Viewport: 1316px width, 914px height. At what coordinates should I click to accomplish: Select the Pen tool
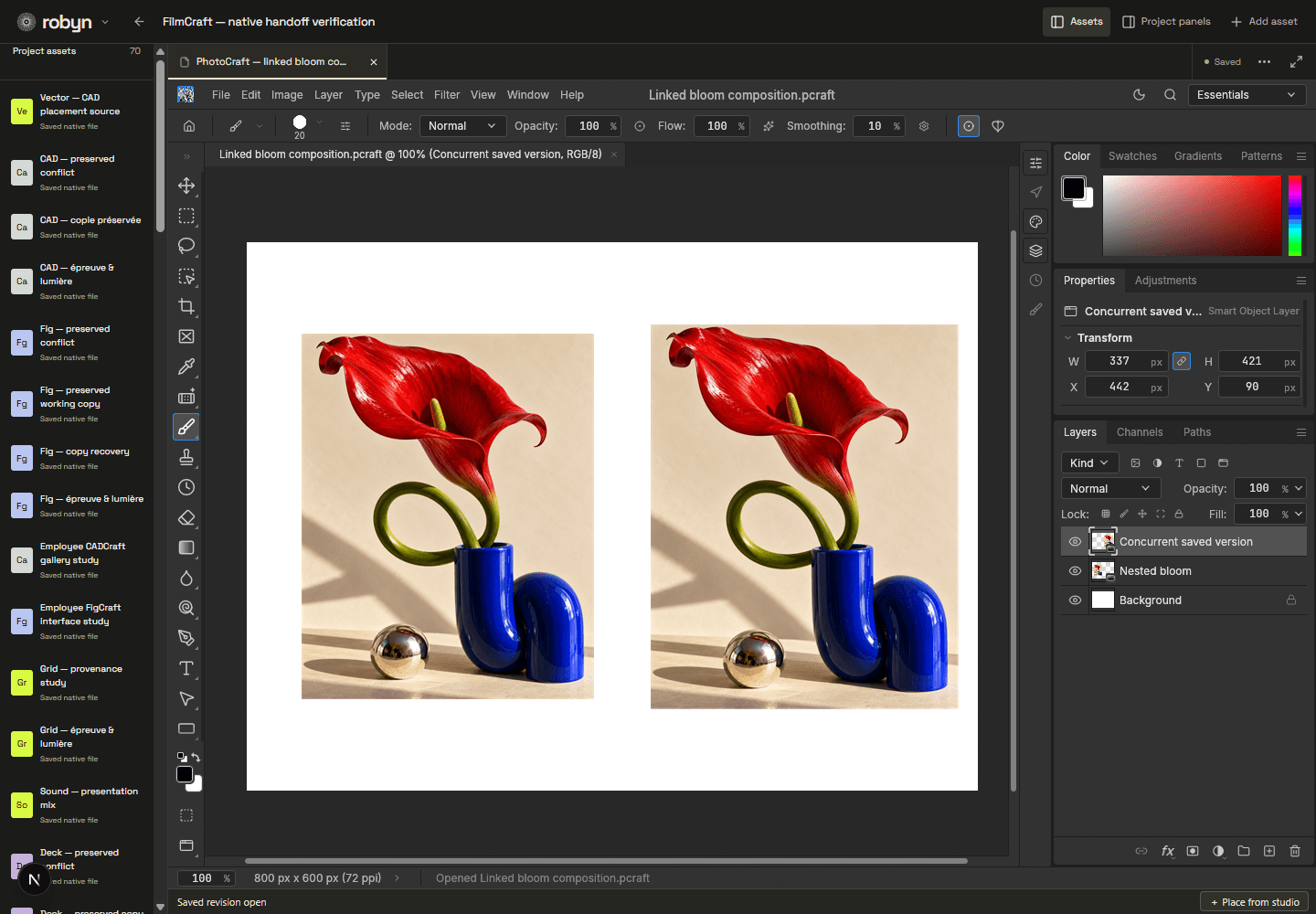(186, 638)
